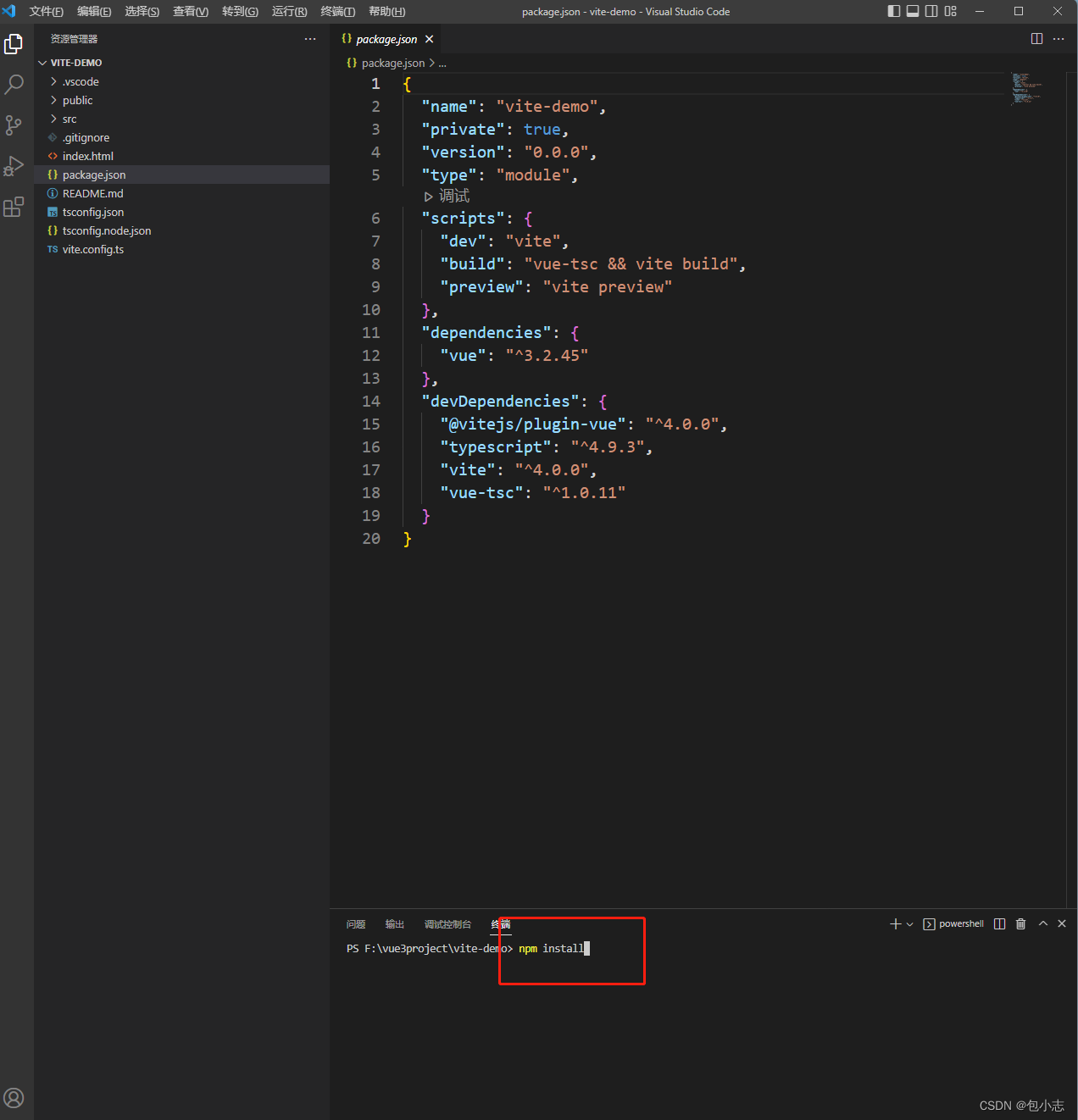Switch to the 问题 panel tab

pyautogui.click(x=356, y=924)
